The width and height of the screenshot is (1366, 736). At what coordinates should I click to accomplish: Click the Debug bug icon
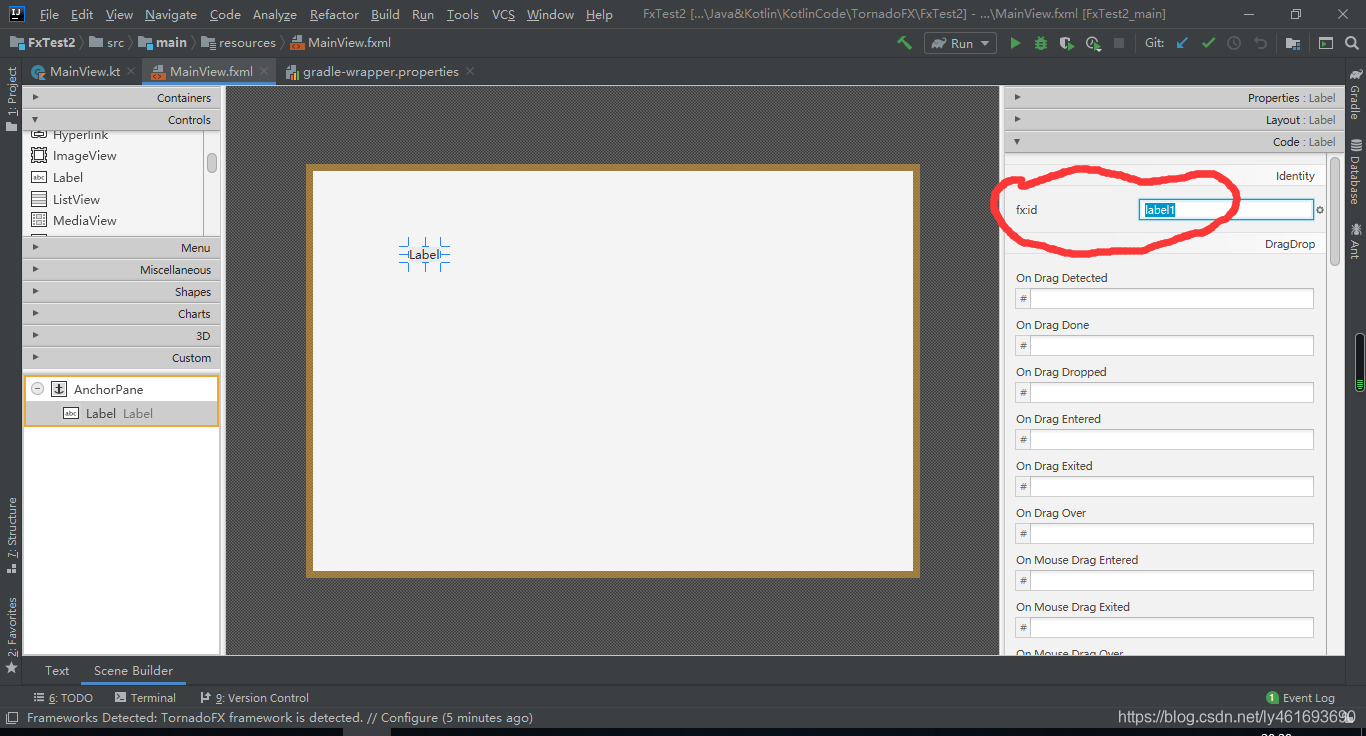[1041, 43]
